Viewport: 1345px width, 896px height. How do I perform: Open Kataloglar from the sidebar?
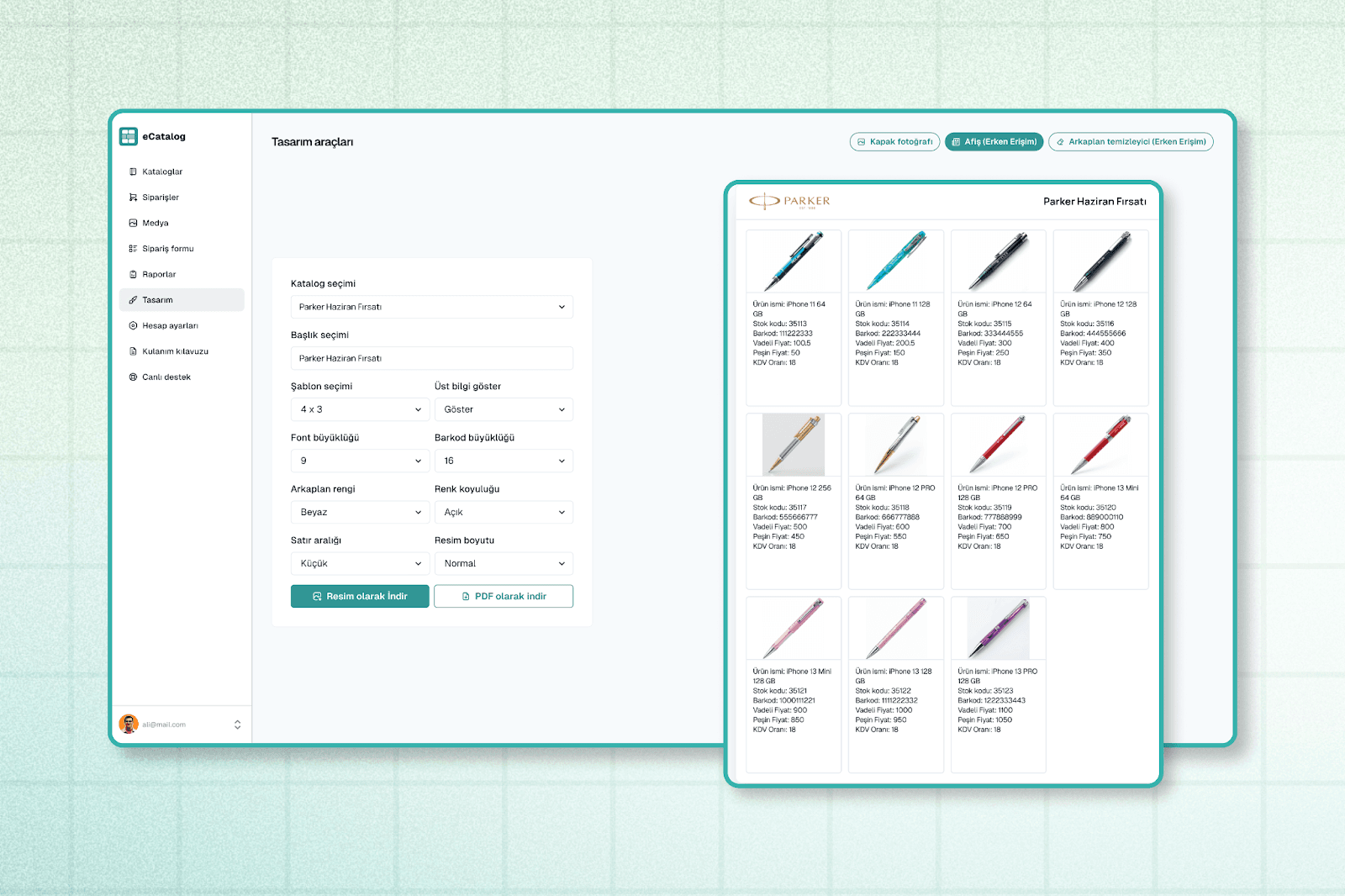point(161,171)
